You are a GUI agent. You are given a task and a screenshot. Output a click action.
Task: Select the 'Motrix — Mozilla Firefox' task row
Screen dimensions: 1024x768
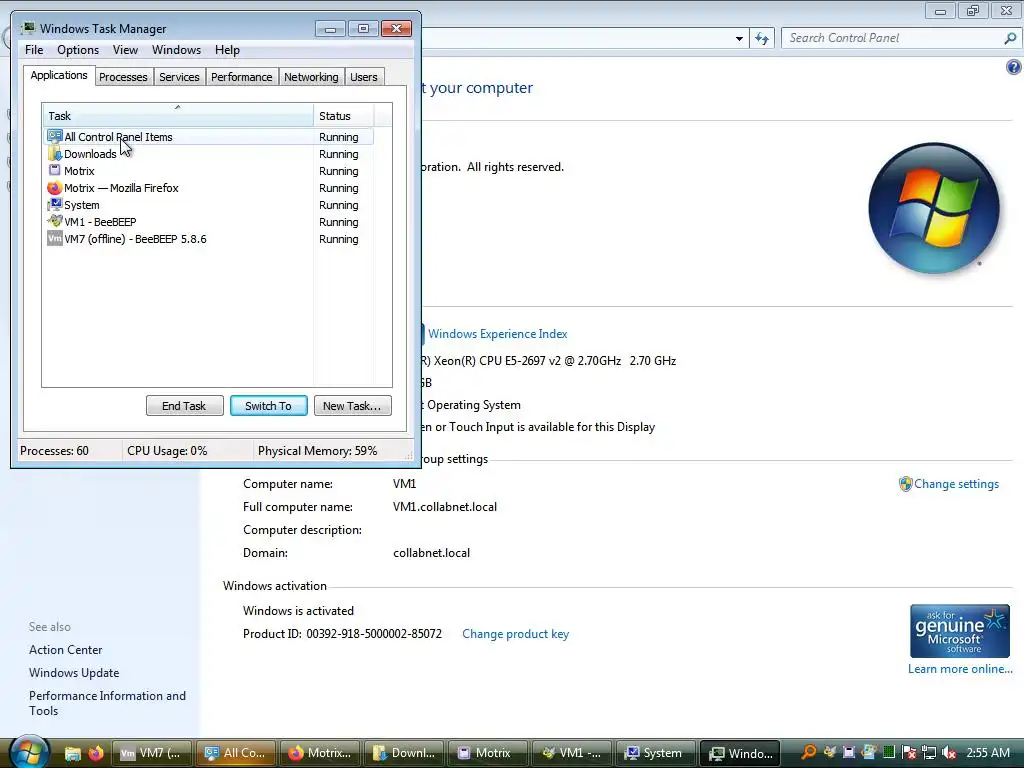209,187
